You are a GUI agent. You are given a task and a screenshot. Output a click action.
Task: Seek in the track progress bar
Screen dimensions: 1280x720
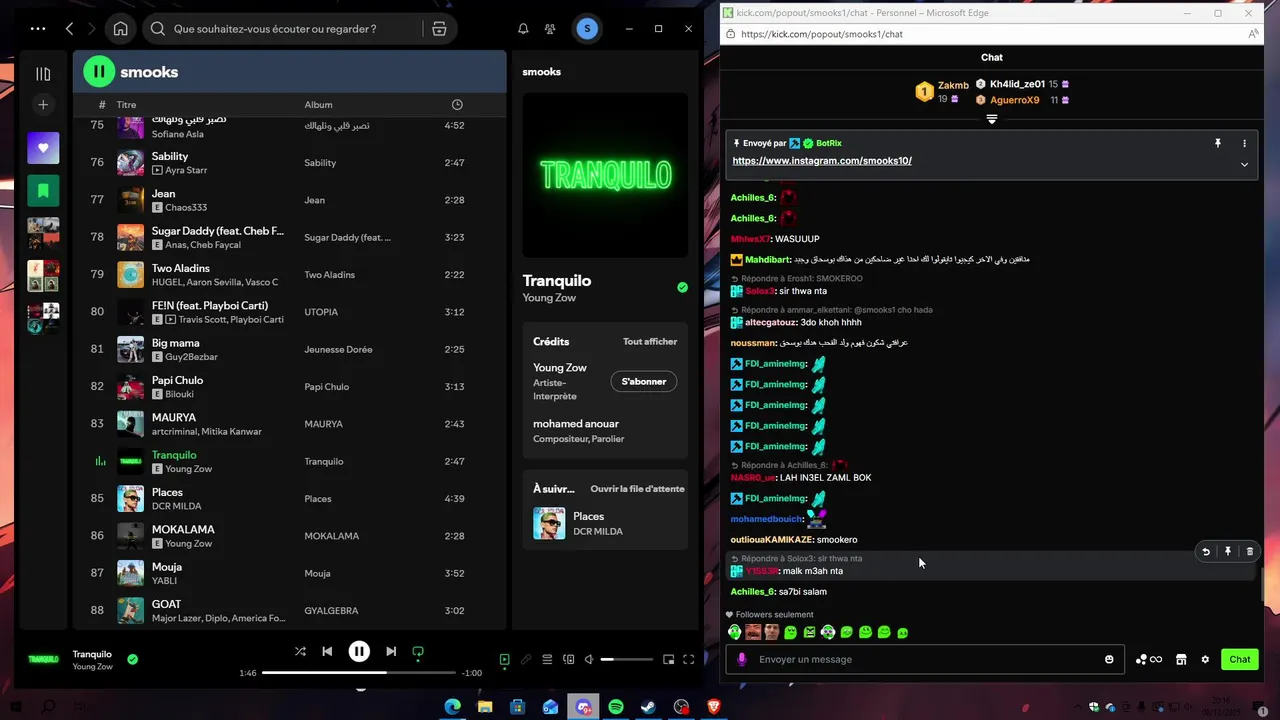pyautogui.click(x=359, y=673)
